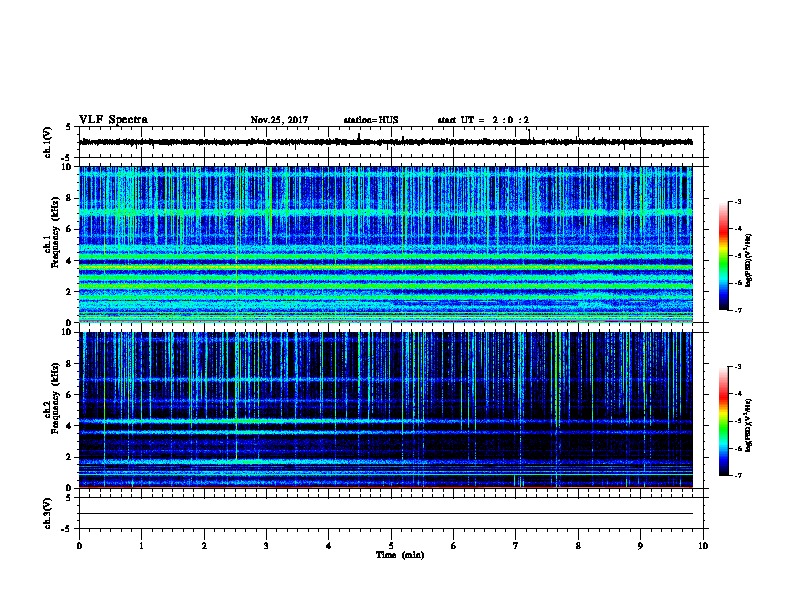The image size is (792, 612).
Task: Click the "Time (min)" axis label
Action: click(x=400, y=555)
